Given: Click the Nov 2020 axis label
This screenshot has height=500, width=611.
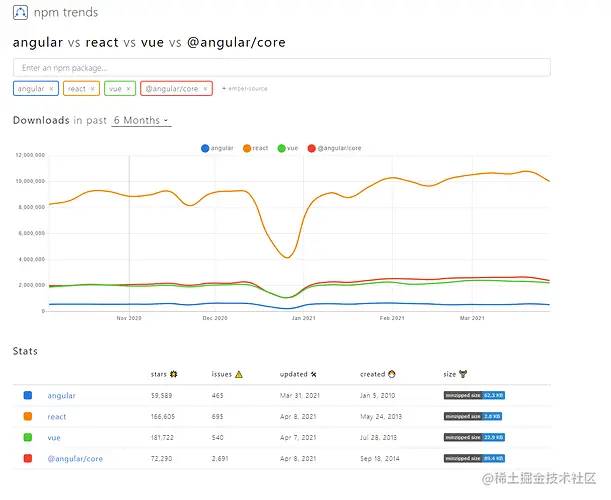Looking at the screenshot, I should tap(129, 318).
